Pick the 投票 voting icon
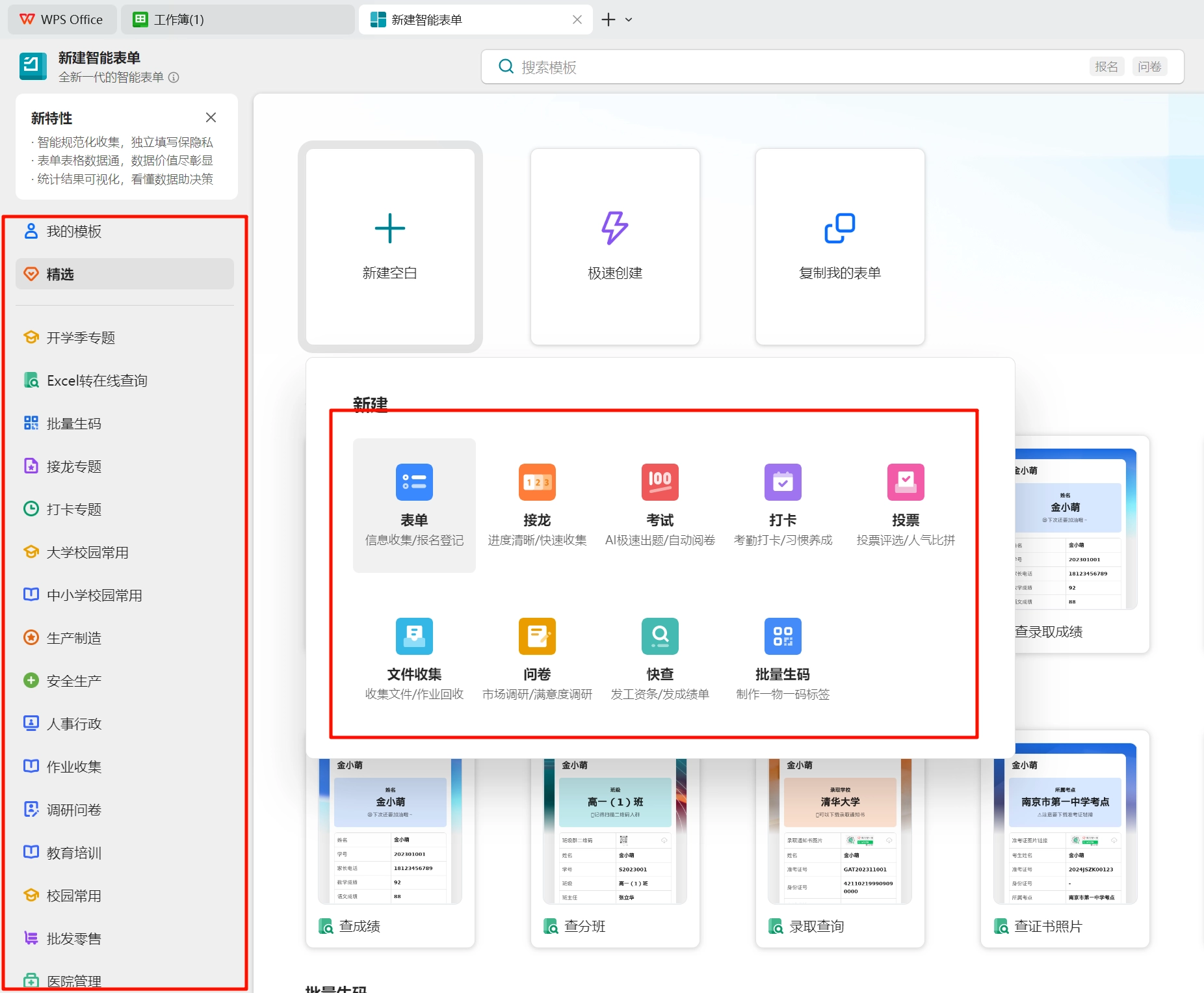 pyautogui.click(x=906, y=482)
